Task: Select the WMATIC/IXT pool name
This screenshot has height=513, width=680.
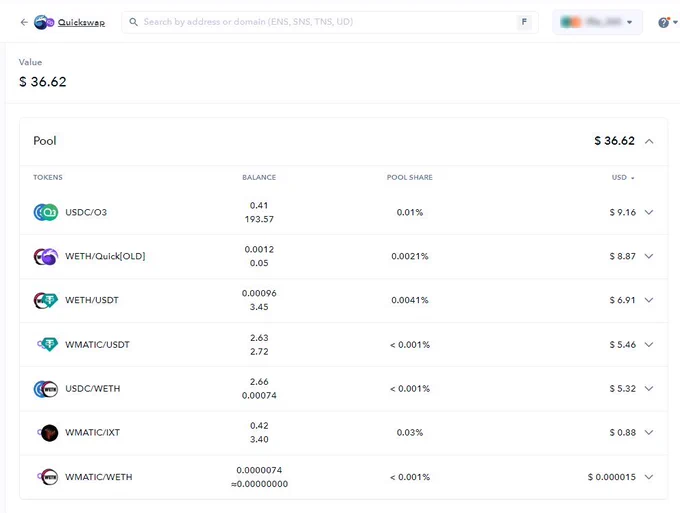Action: pyautogui.click(x=92, y=432)
